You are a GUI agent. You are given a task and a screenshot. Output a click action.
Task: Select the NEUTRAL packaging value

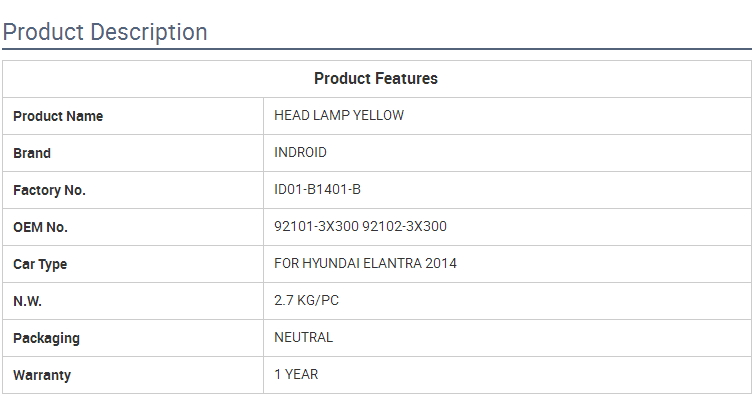pyautogui.click(x=303, y=338)
